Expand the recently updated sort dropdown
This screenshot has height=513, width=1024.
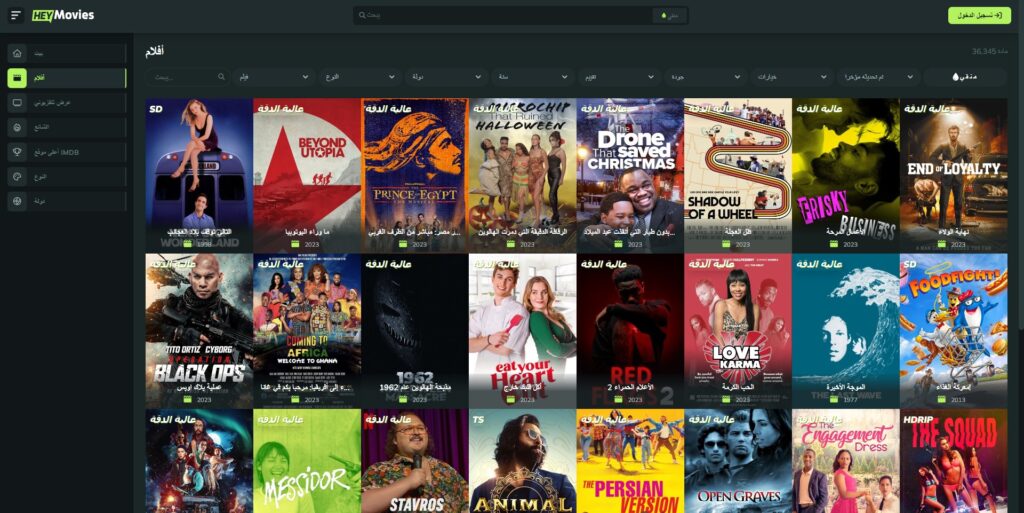coord(876,77)
